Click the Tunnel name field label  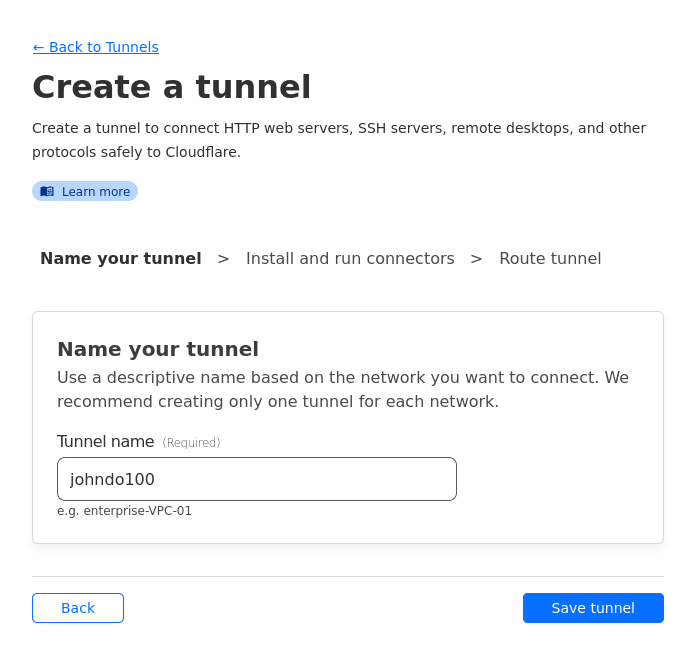[x=105, y=441]
